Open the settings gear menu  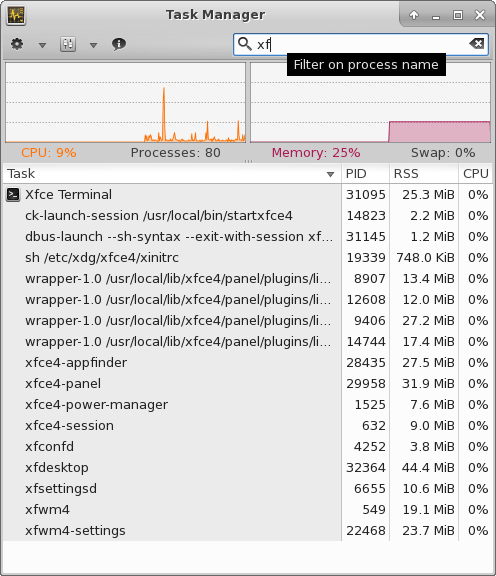(17, 44)
